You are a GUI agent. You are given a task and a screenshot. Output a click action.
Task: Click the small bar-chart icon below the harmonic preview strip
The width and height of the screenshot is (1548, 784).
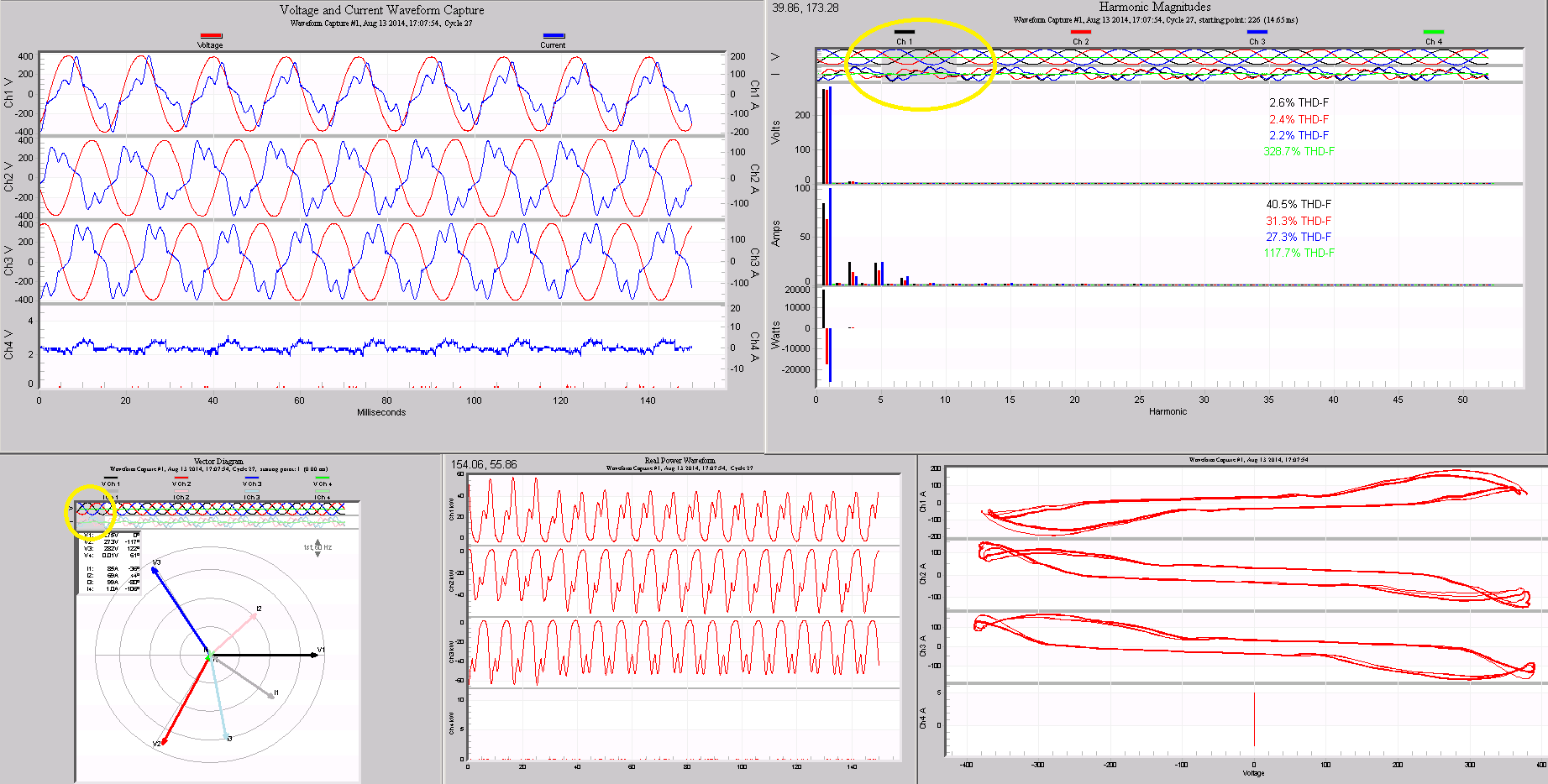pyautogui.click(x=826, y=94)
